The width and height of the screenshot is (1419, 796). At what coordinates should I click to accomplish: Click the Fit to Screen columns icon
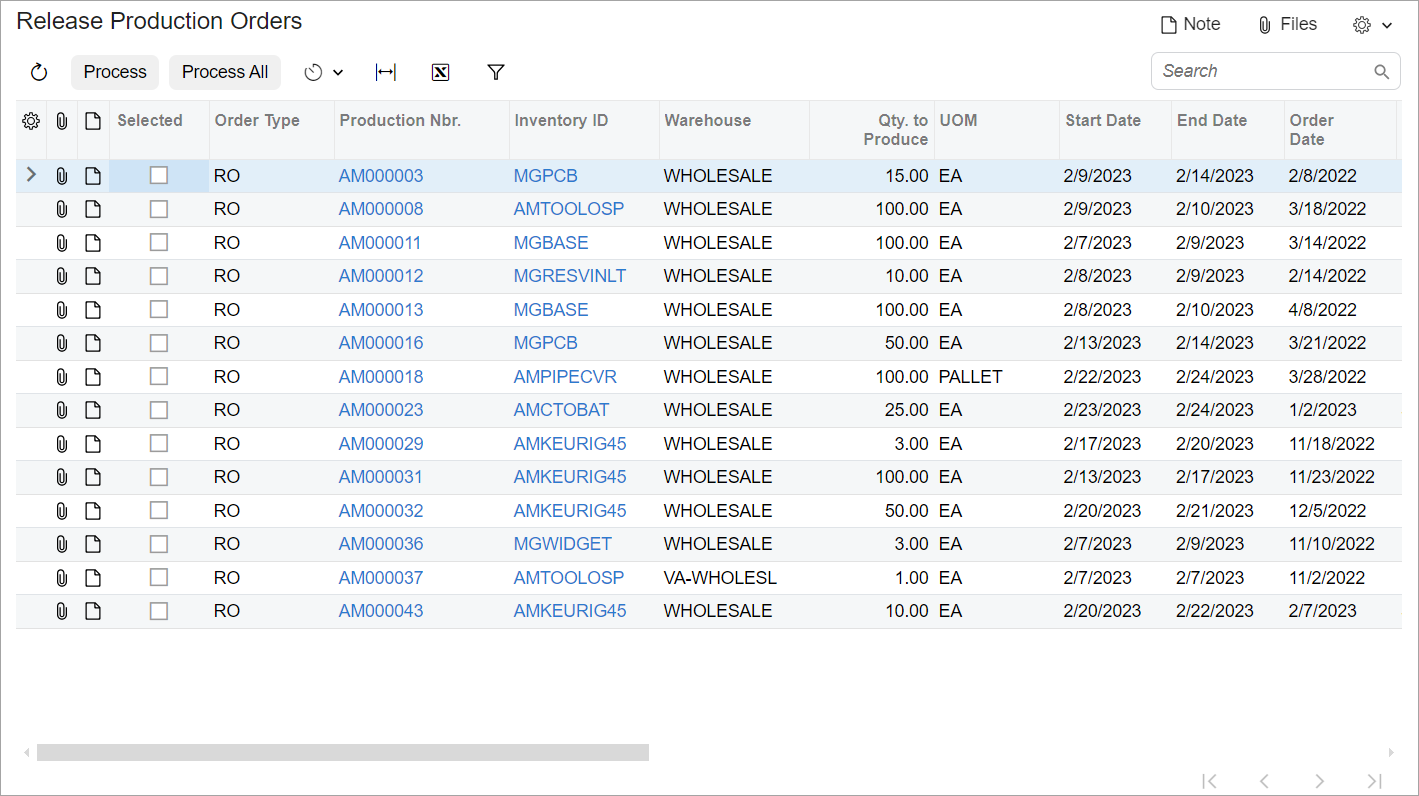385,72
